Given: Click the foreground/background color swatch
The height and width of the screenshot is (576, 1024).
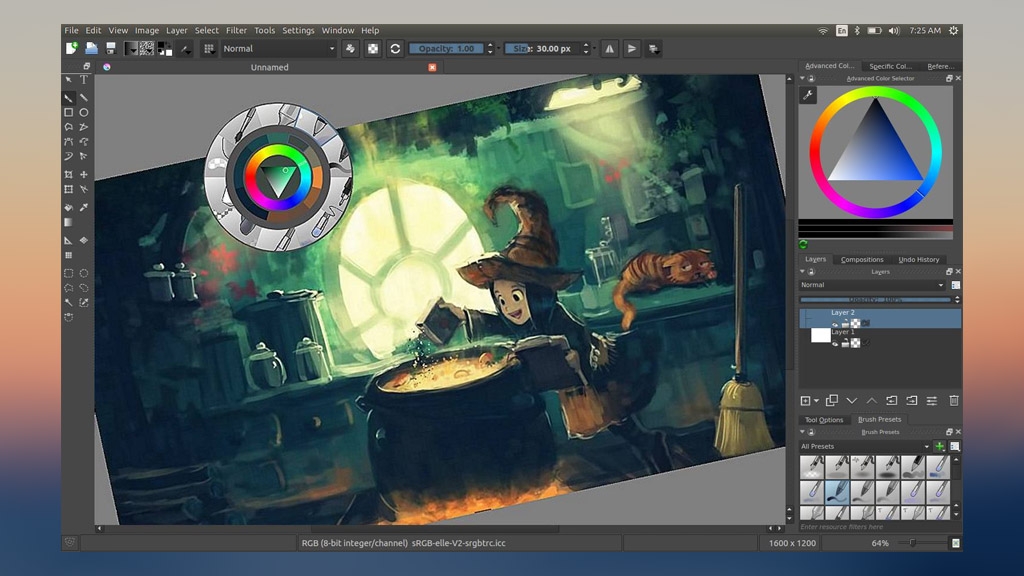Looking at the screenshot, I should click(x=165, y=48).
